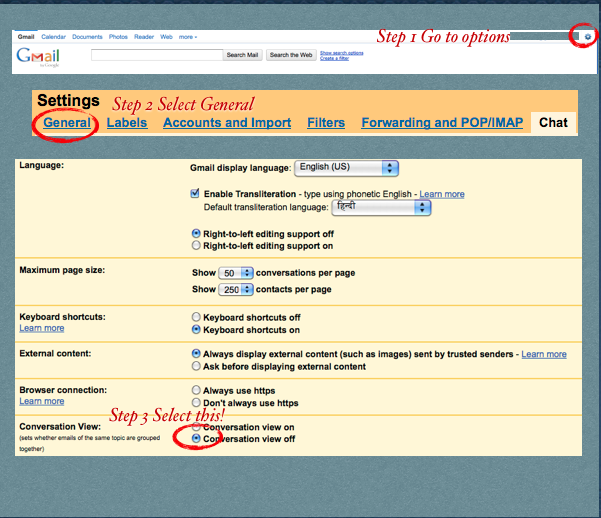Click the Gmail link in top bar

(26, 37)
